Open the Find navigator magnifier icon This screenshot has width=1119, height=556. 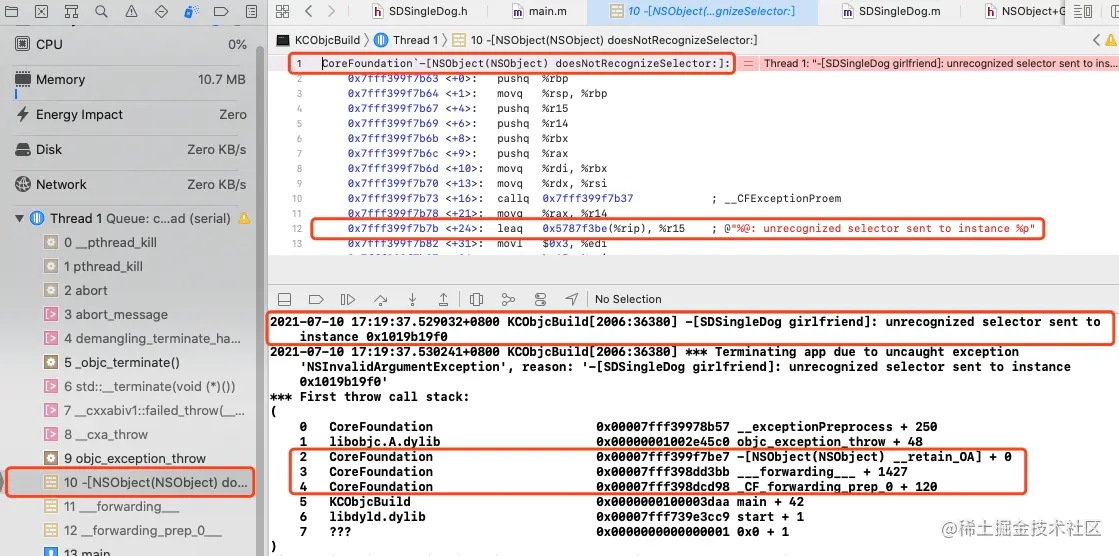pyautogui.click(x=101, y=11)
